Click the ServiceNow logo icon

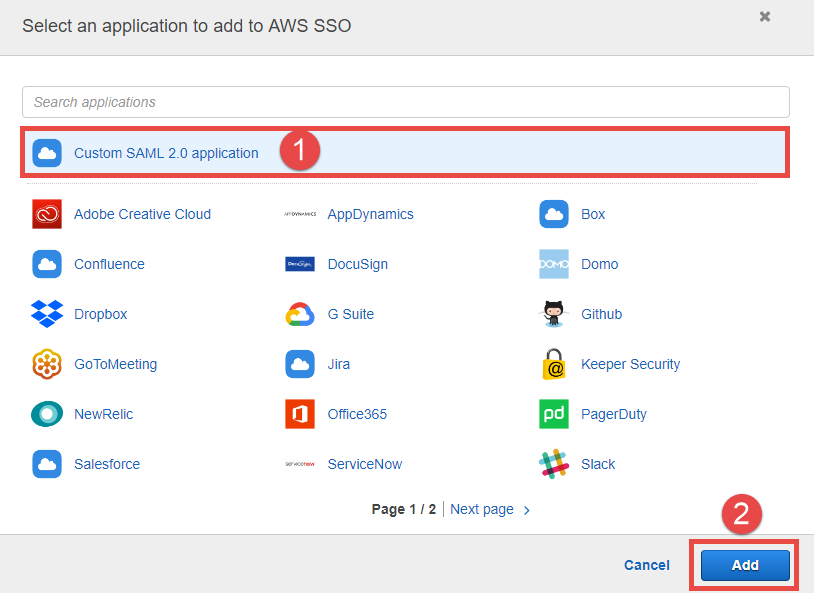300,464
